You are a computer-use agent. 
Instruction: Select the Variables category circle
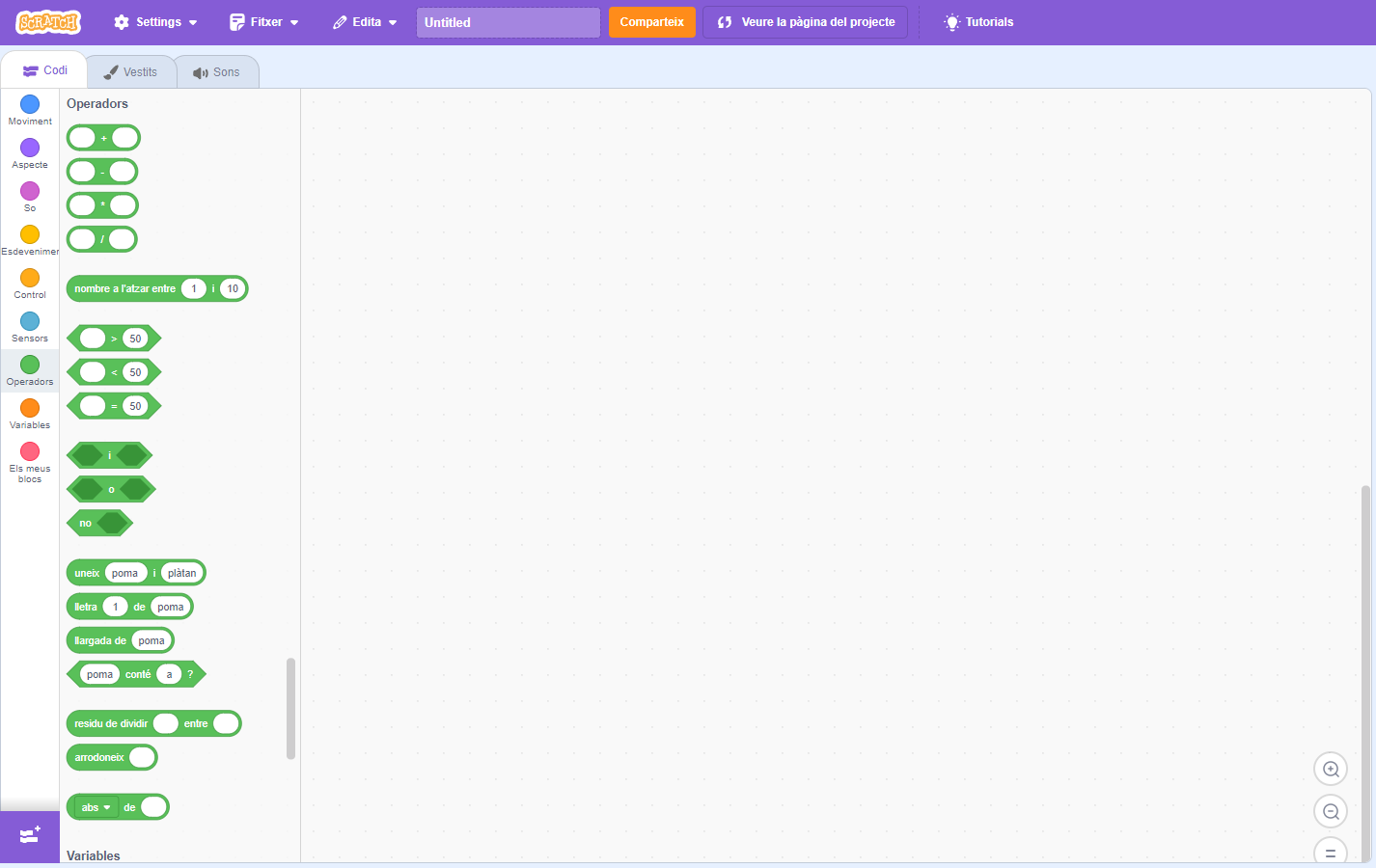pos(30,408)
